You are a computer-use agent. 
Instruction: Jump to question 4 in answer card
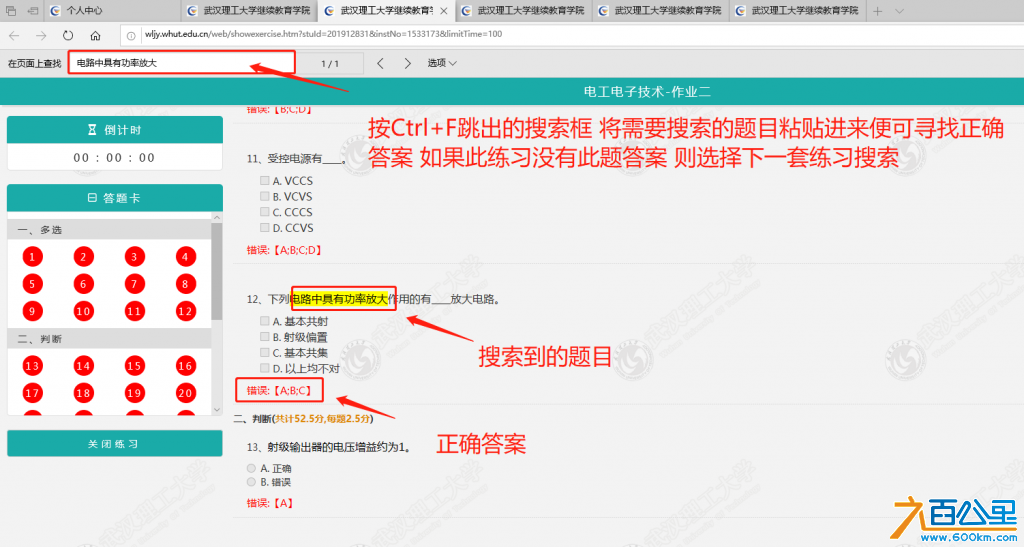click(x=185, y=257)
